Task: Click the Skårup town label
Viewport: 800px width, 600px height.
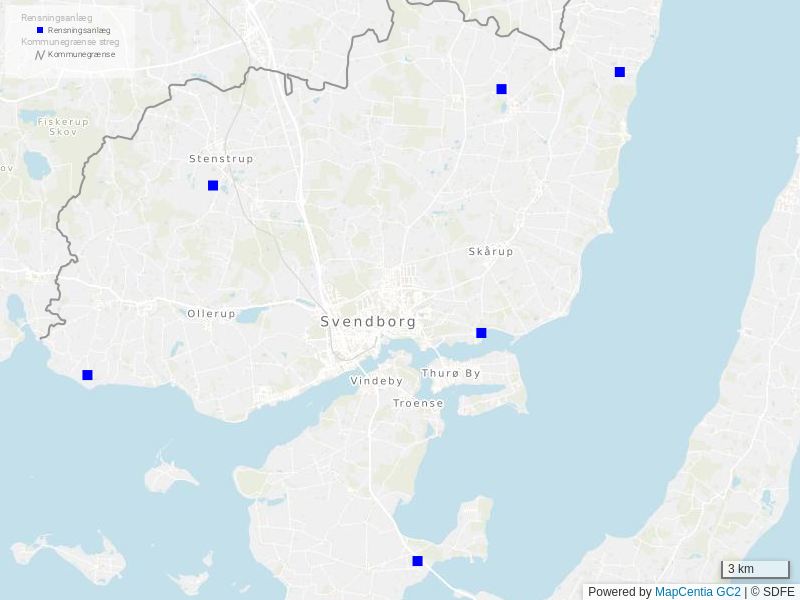Action: [x=491, y=252]
